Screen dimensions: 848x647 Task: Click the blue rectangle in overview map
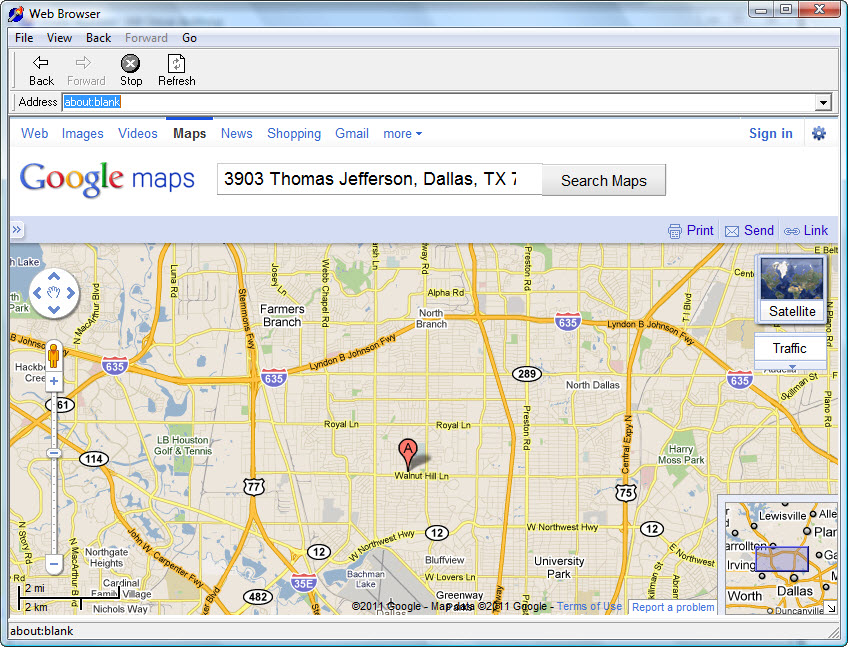(781, 559)
